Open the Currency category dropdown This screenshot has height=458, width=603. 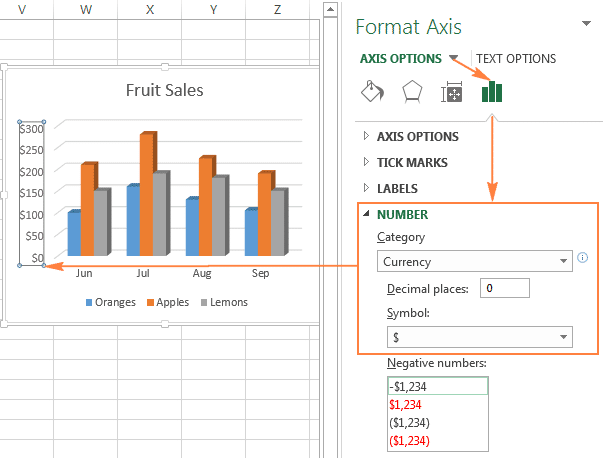(x=474, y=262)
